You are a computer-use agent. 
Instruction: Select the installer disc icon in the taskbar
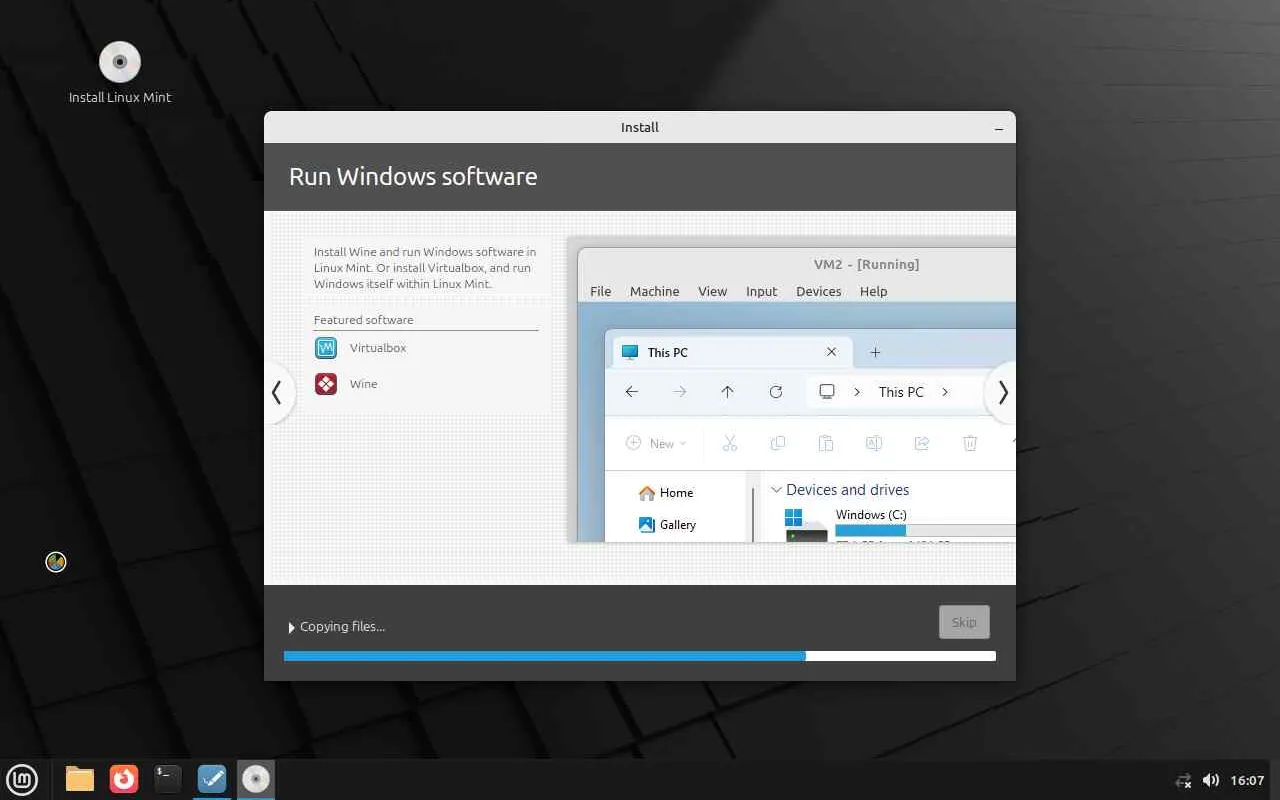(x=256, y=779)
